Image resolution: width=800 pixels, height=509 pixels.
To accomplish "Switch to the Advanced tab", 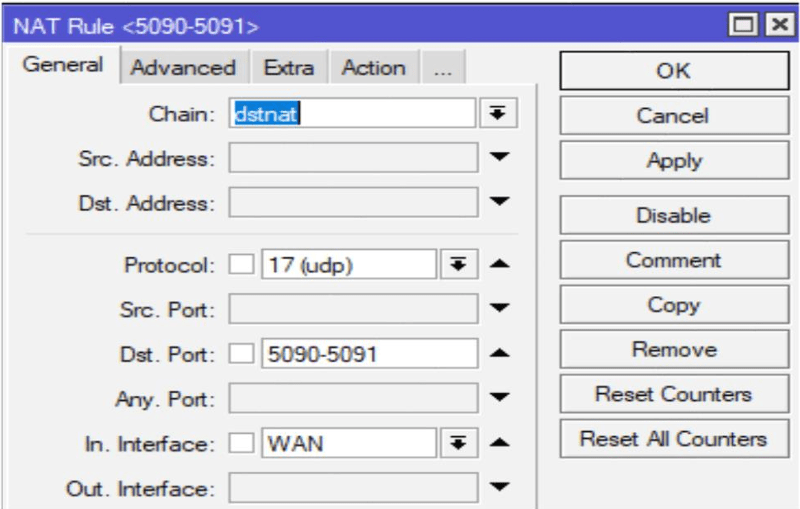I will (x=183, y=68).
